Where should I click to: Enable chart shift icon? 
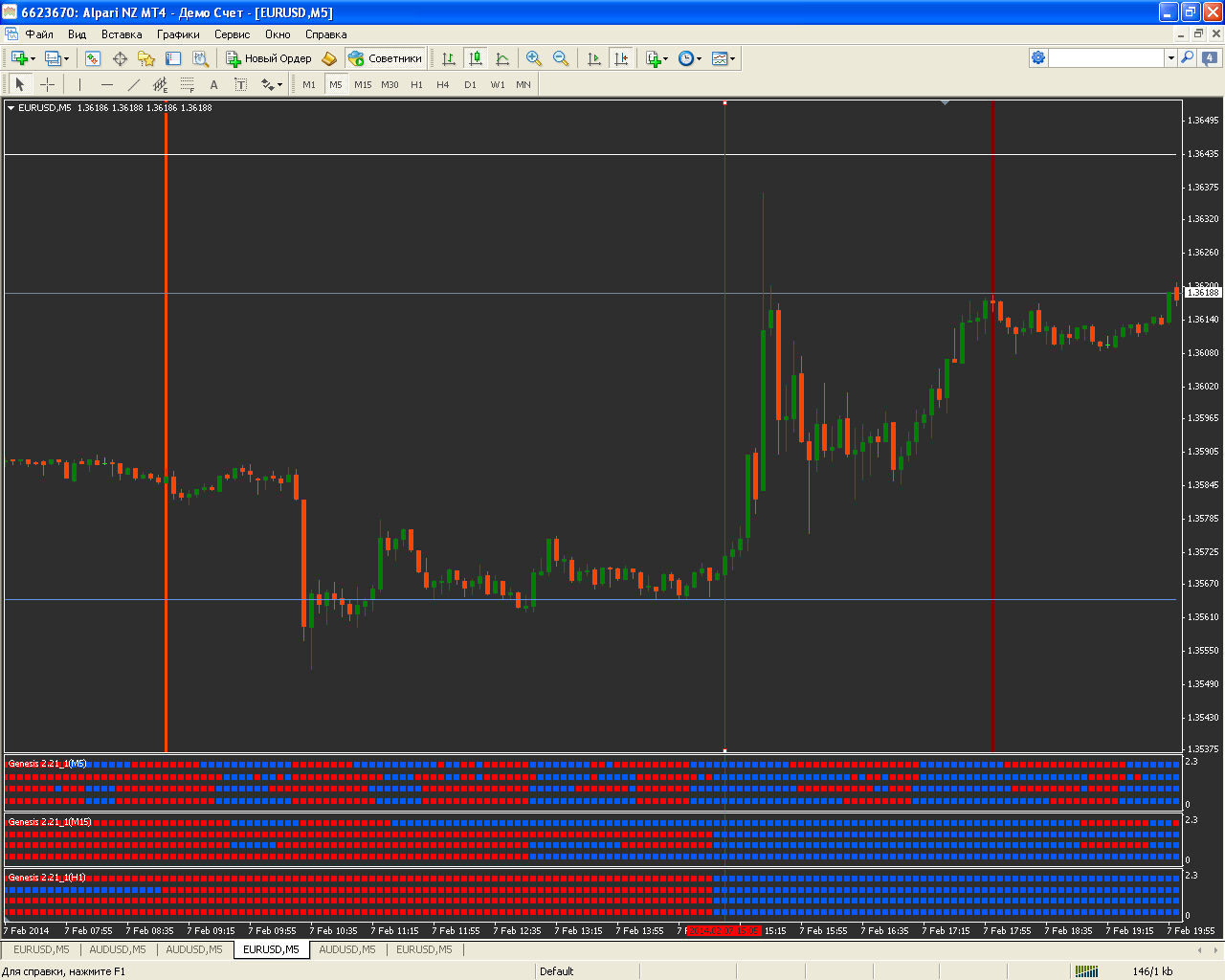621,58
